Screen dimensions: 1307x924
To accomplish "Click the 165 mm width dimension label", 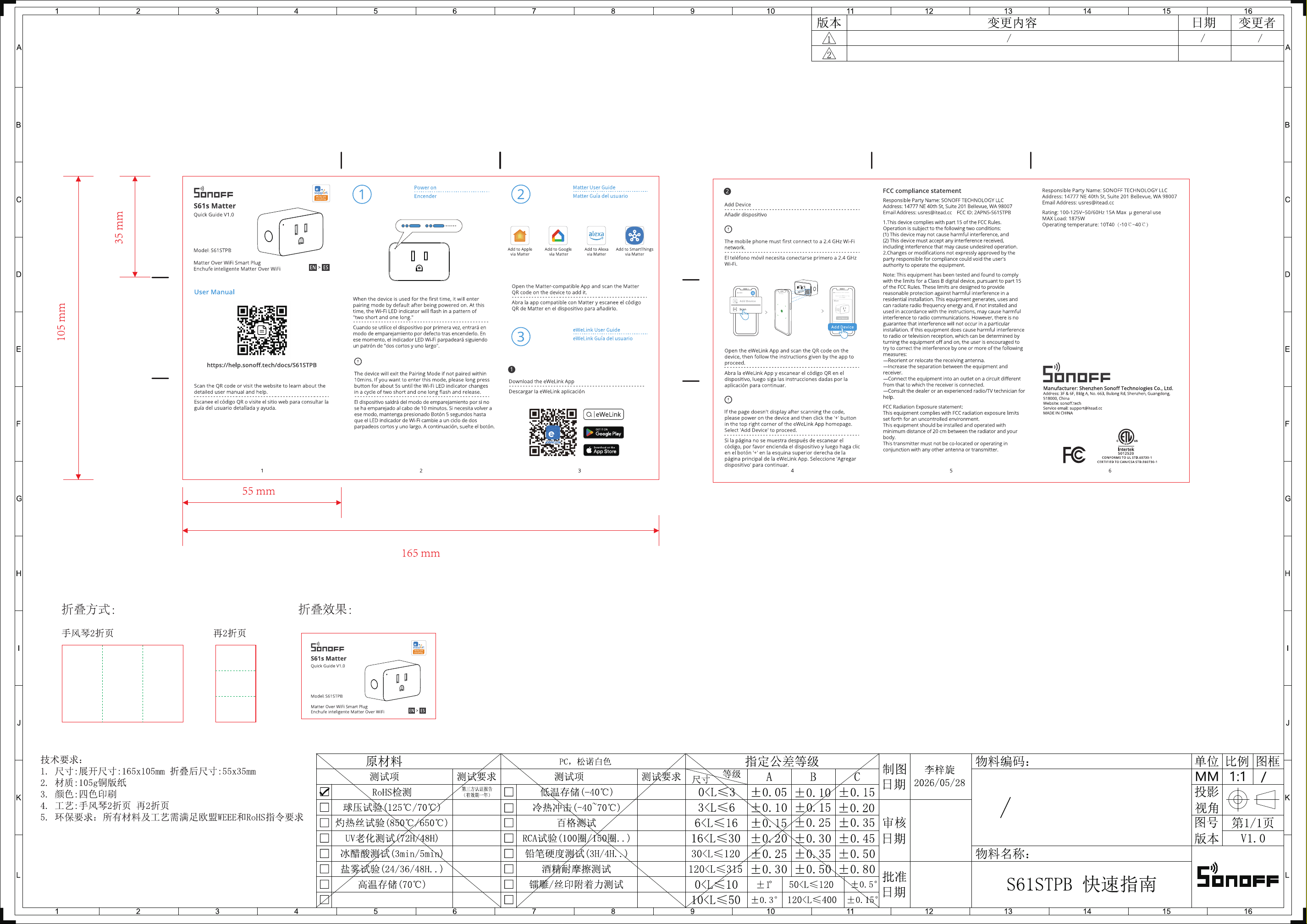I will [421, 553].
